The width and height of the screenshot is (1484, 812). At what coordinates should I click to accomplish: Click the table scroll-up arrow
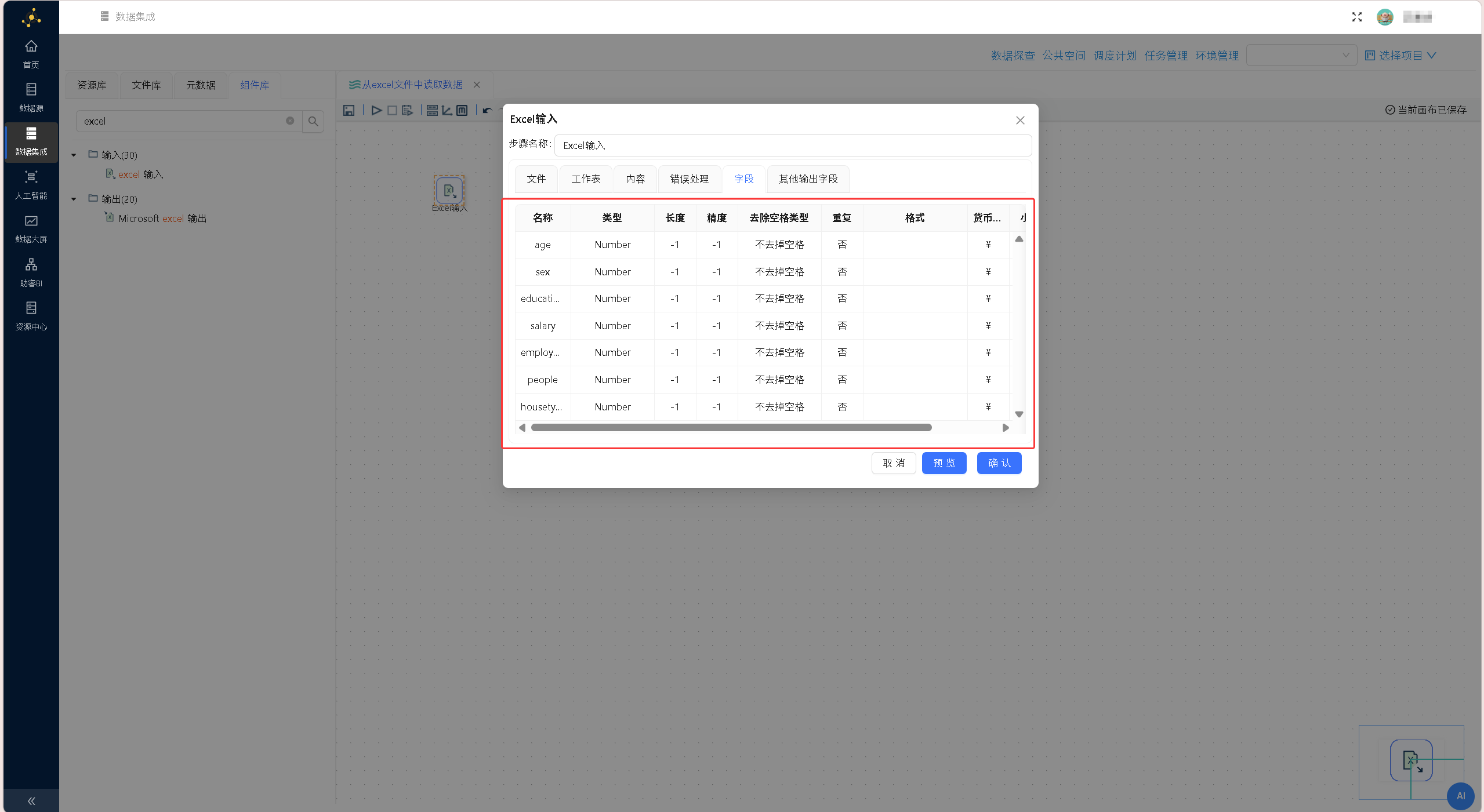tap(1019, 239)
